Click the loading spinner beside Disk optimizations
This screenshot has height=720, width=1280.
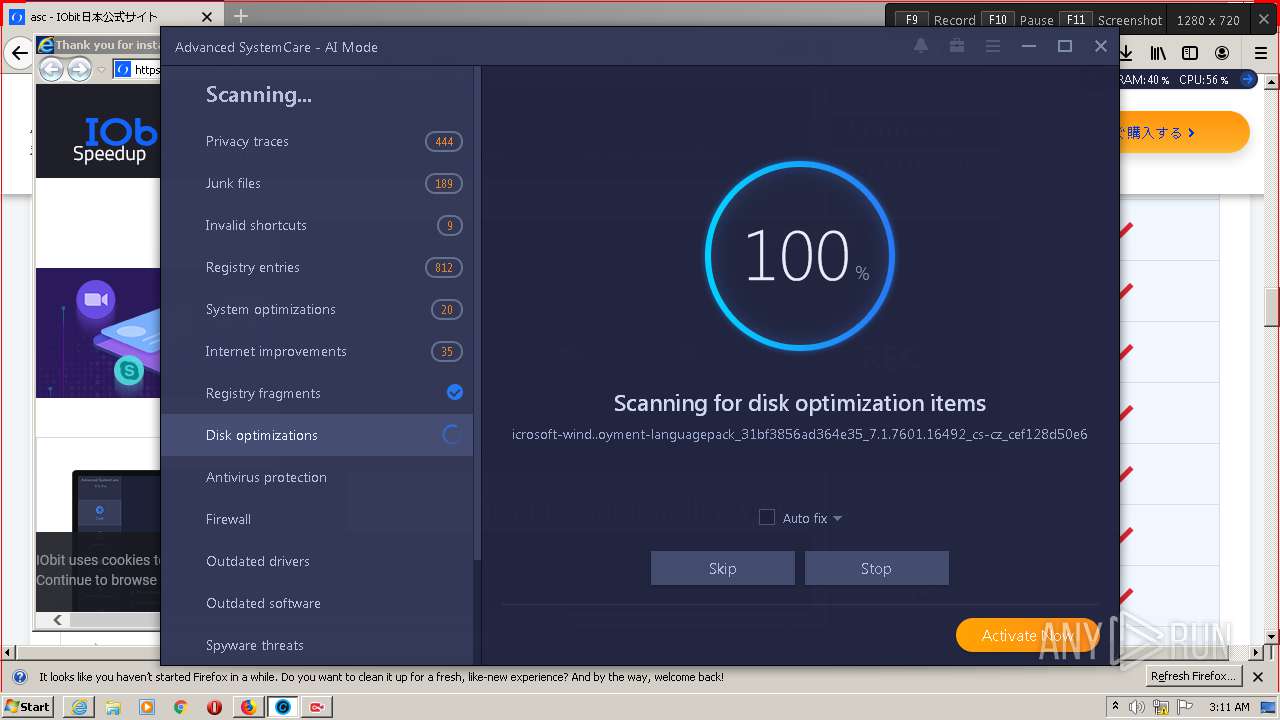coord(452,435)
